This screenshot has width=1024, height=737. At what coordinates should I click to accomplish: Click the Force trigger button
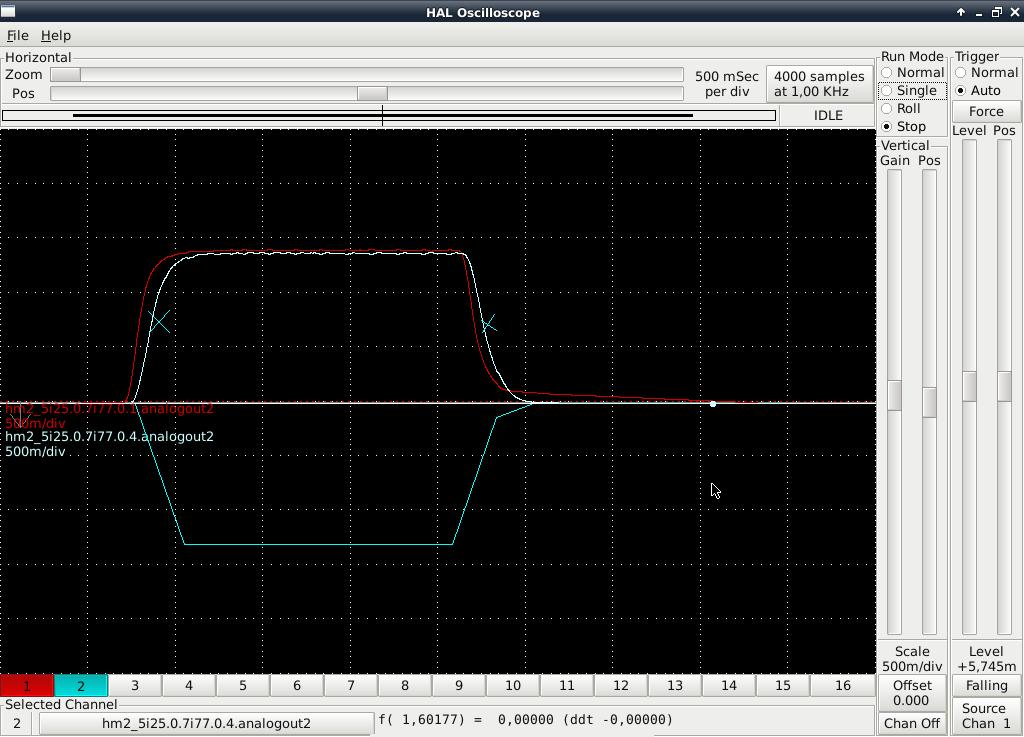click(986, 111)
